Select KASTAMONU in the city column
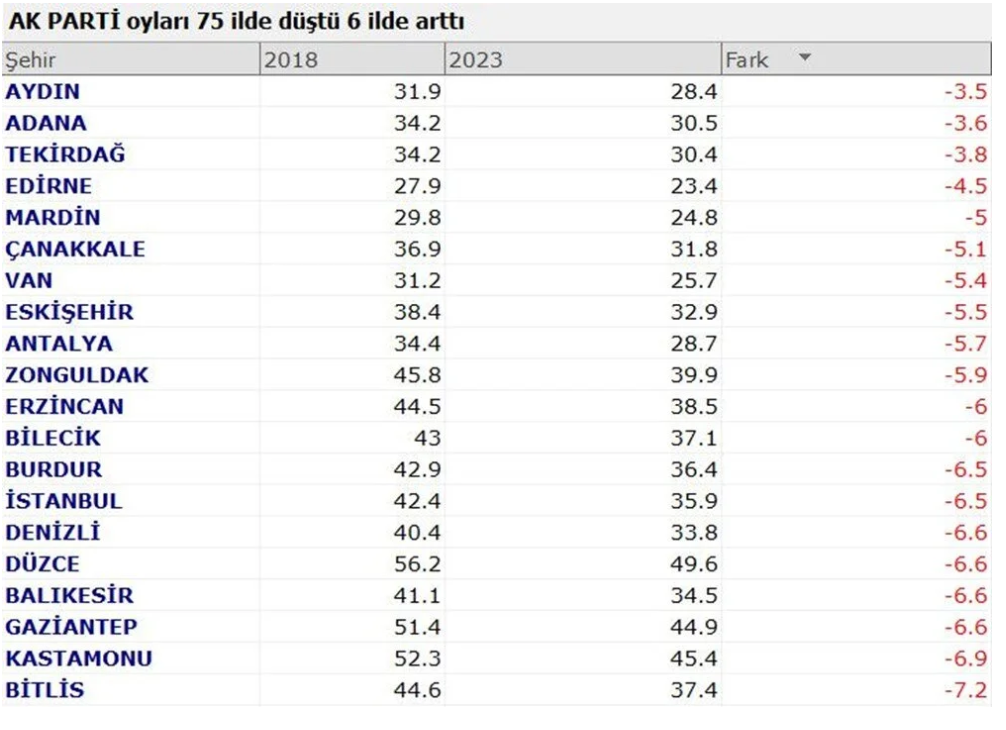1006x730 pixels. pyautogui.click(x=79, y=659)
